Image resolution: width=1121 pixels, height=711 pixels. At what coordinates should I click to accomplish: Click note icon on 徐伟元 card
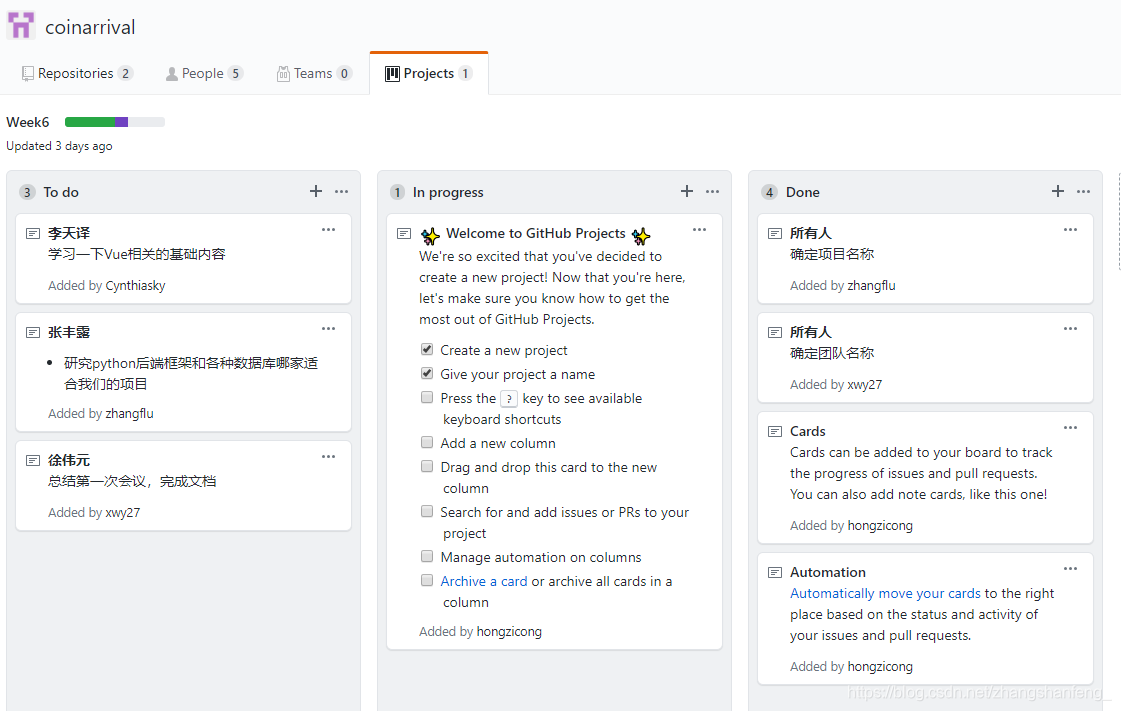(x=33, y=460)
